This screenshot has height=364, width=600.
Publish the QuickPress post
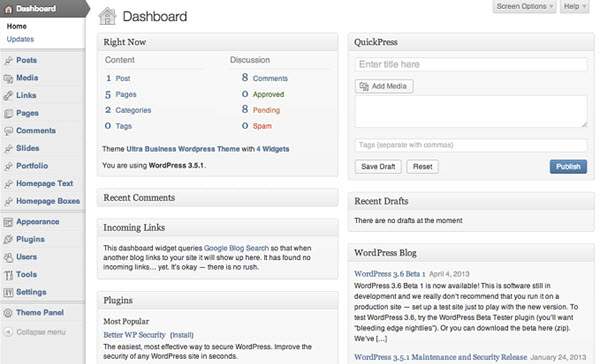pos(568,166)
